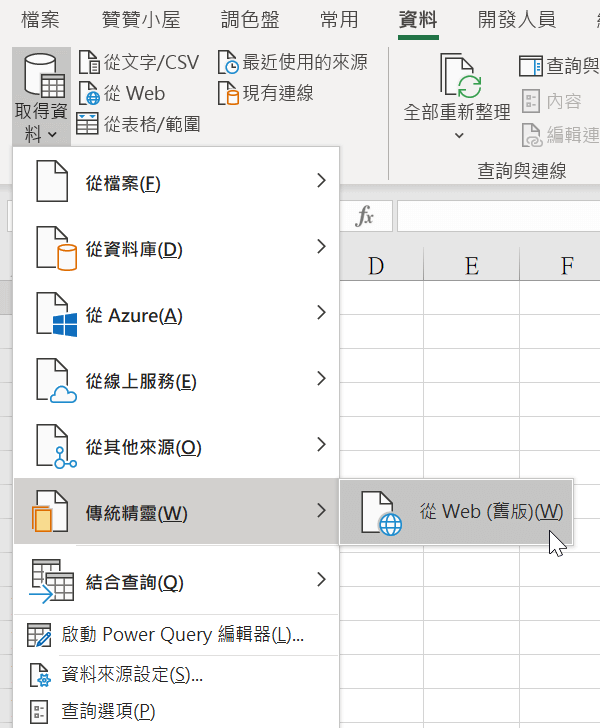Expand the 從其他來源 submenu arrow
Viewport: 600px width, 728px height.
tap(321, 444)
